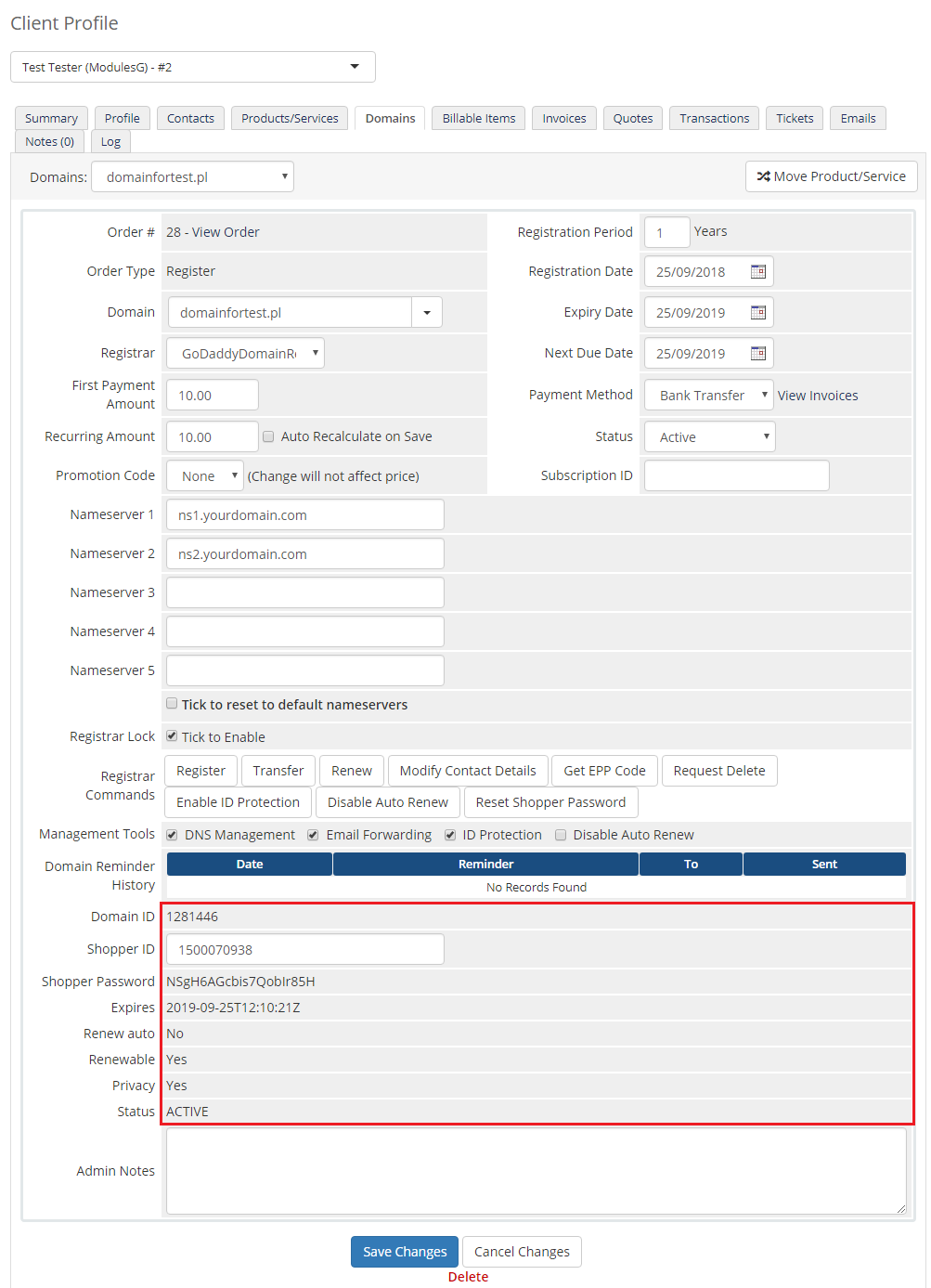Viewport: 931px width, 1288px height.
Task: Click Modify Contact Details button
Action: pos(468,771)
